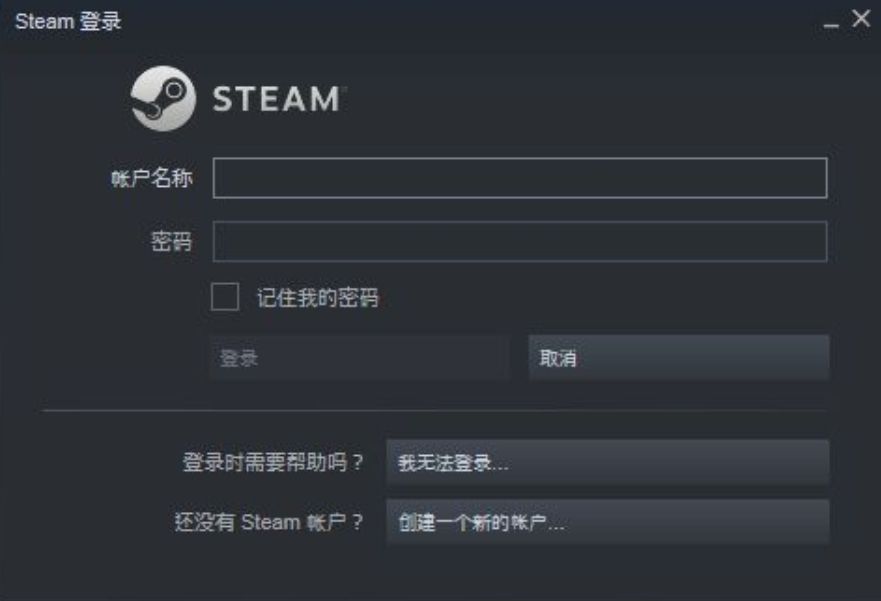Click the horizontal separator line below 取消

434,411
